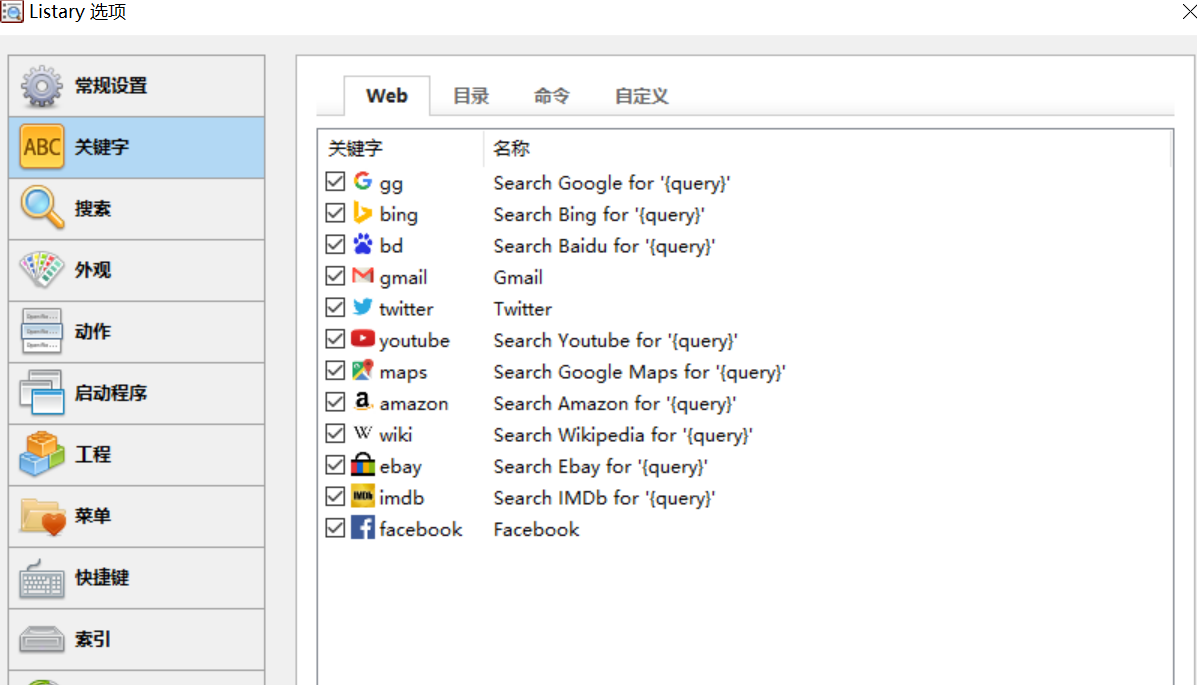
Task: Toggle the gmail keyword checkbox
Action: coord(335,276)
